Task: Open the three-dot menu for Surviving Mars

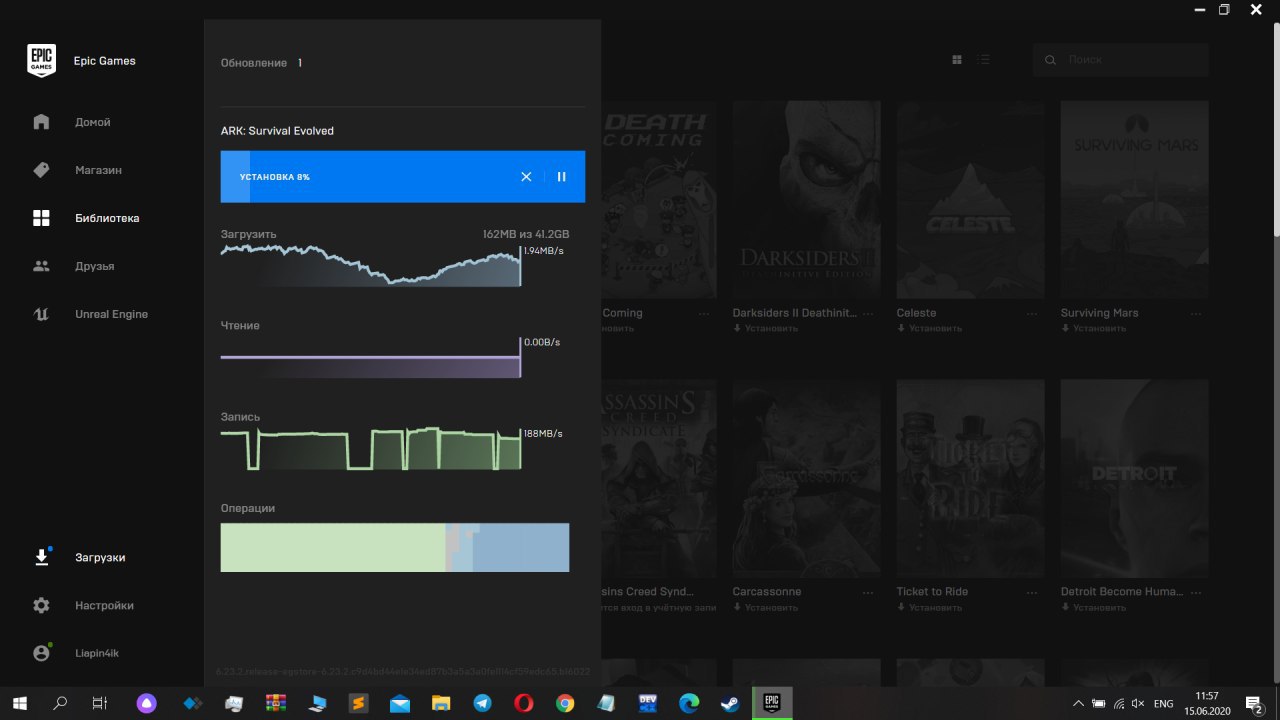Action: (x=1196, y=313)
